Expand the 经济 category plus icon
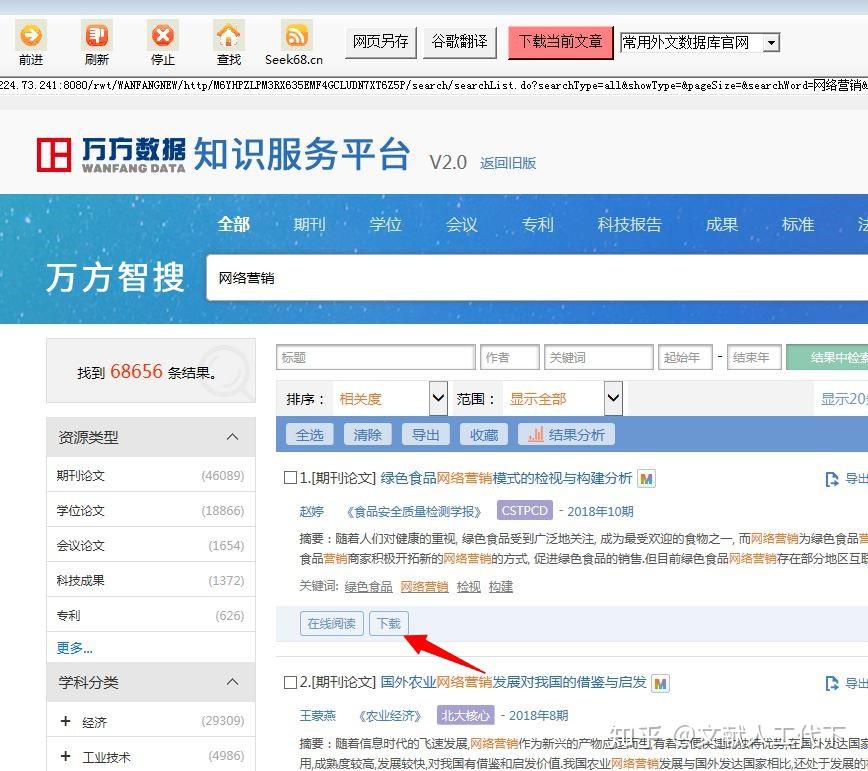The image size is (868, 771). click(65, 721)
